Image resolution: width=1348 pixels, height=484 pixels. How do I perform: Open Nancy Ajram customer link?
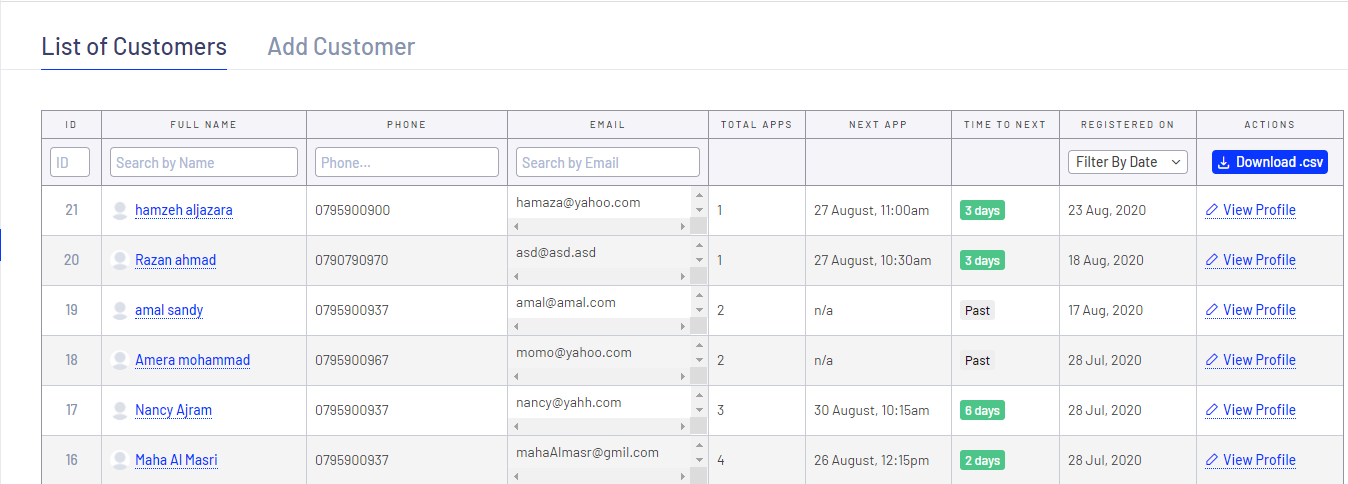pyautogui.click(x=174, y=410)
